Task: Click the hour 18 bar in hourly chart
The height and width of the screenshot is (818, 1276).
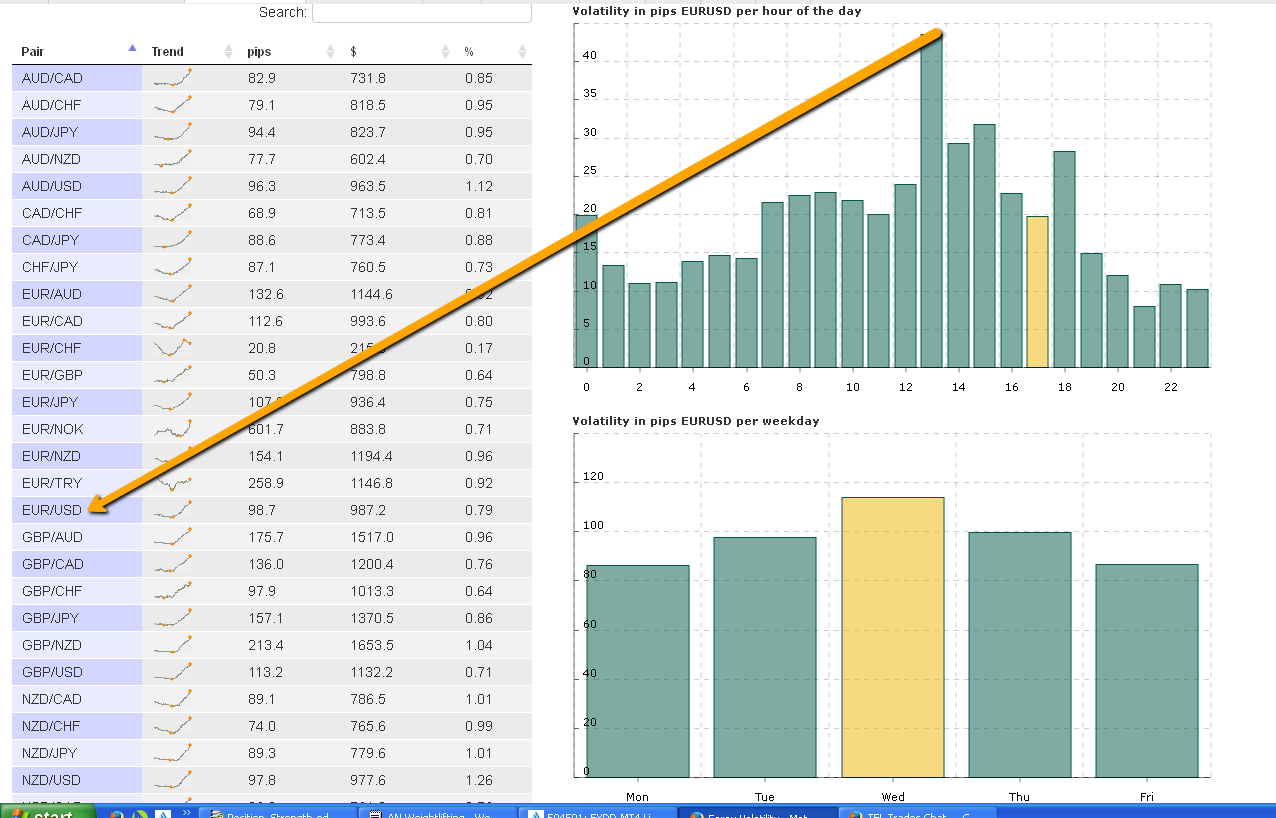Action: (1064, 259)
